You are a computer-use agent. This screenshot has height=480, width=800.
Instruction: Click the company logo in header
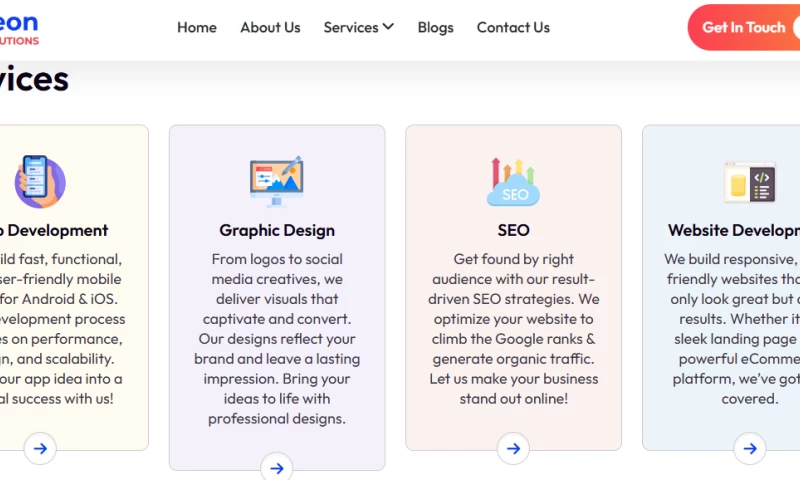coord(20,28)
